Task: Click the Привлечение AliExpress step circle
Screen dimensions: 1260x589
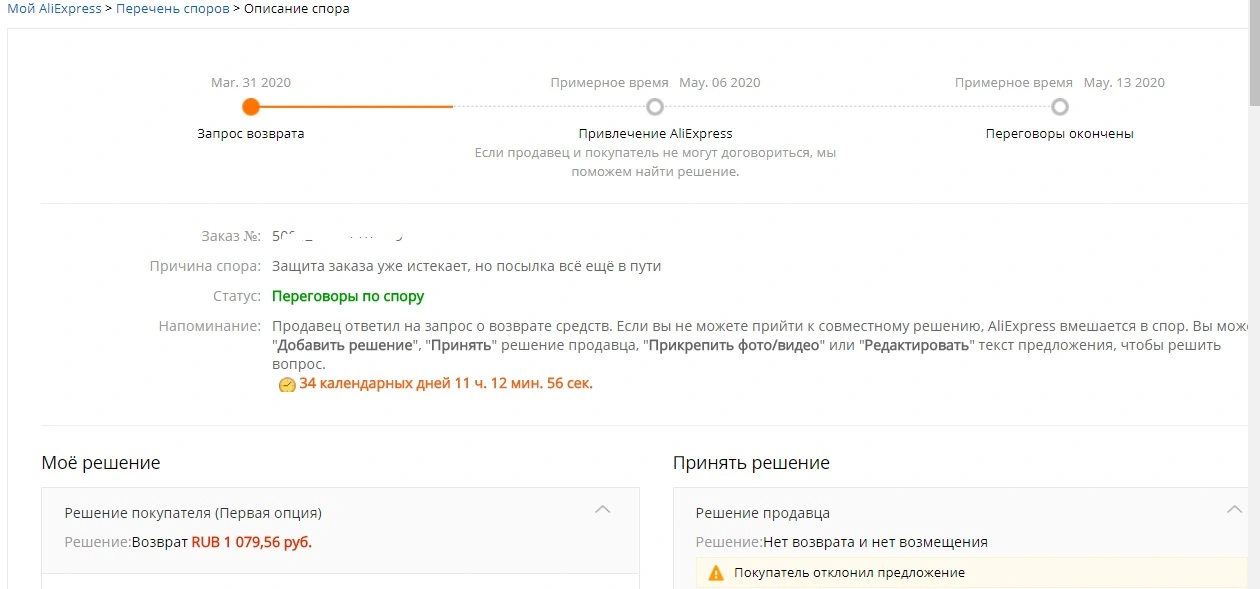Action: pos(655,106)
